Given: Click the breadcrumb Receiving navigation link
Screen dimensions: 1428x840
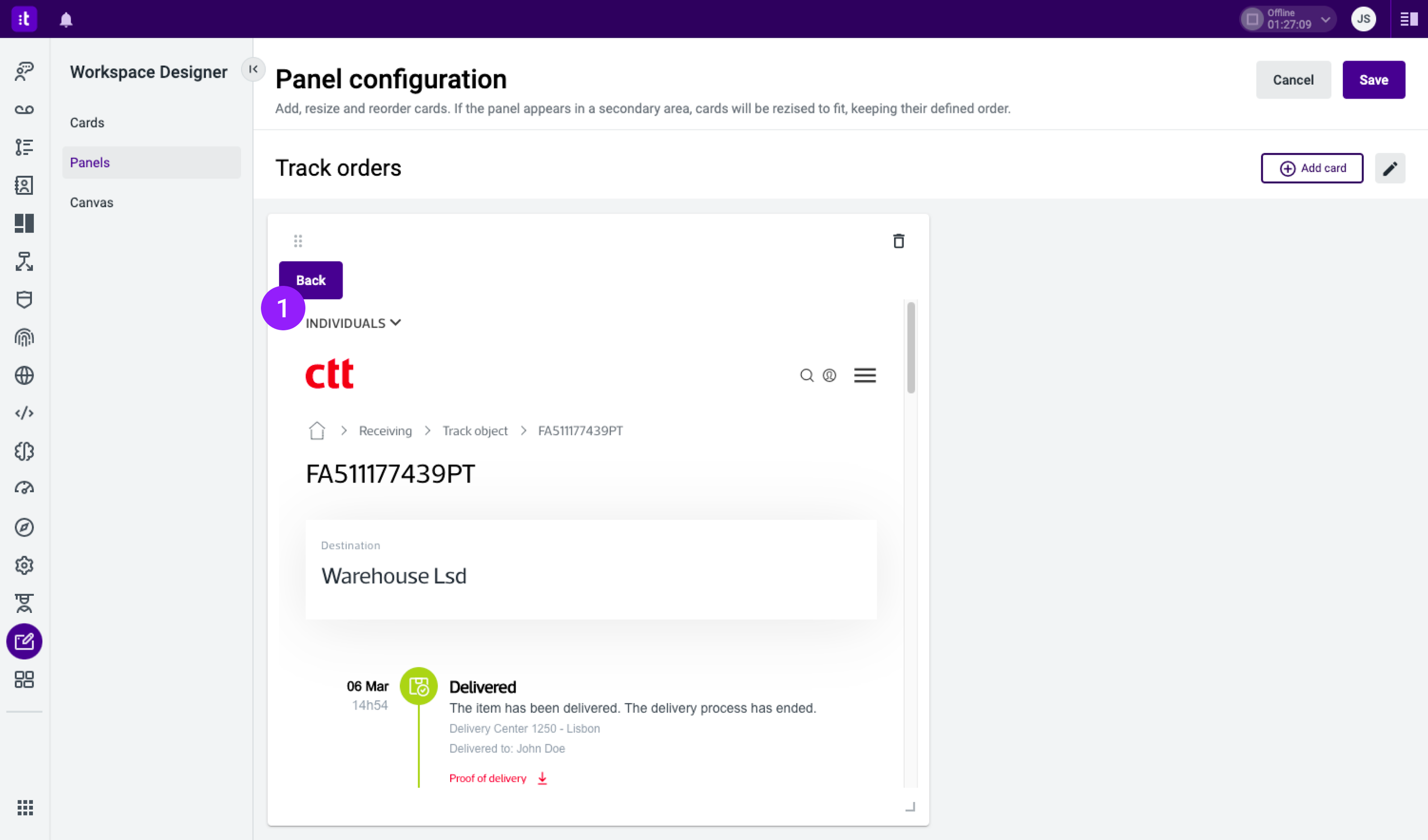Looking at the screenshot, I should click(385, 430).
